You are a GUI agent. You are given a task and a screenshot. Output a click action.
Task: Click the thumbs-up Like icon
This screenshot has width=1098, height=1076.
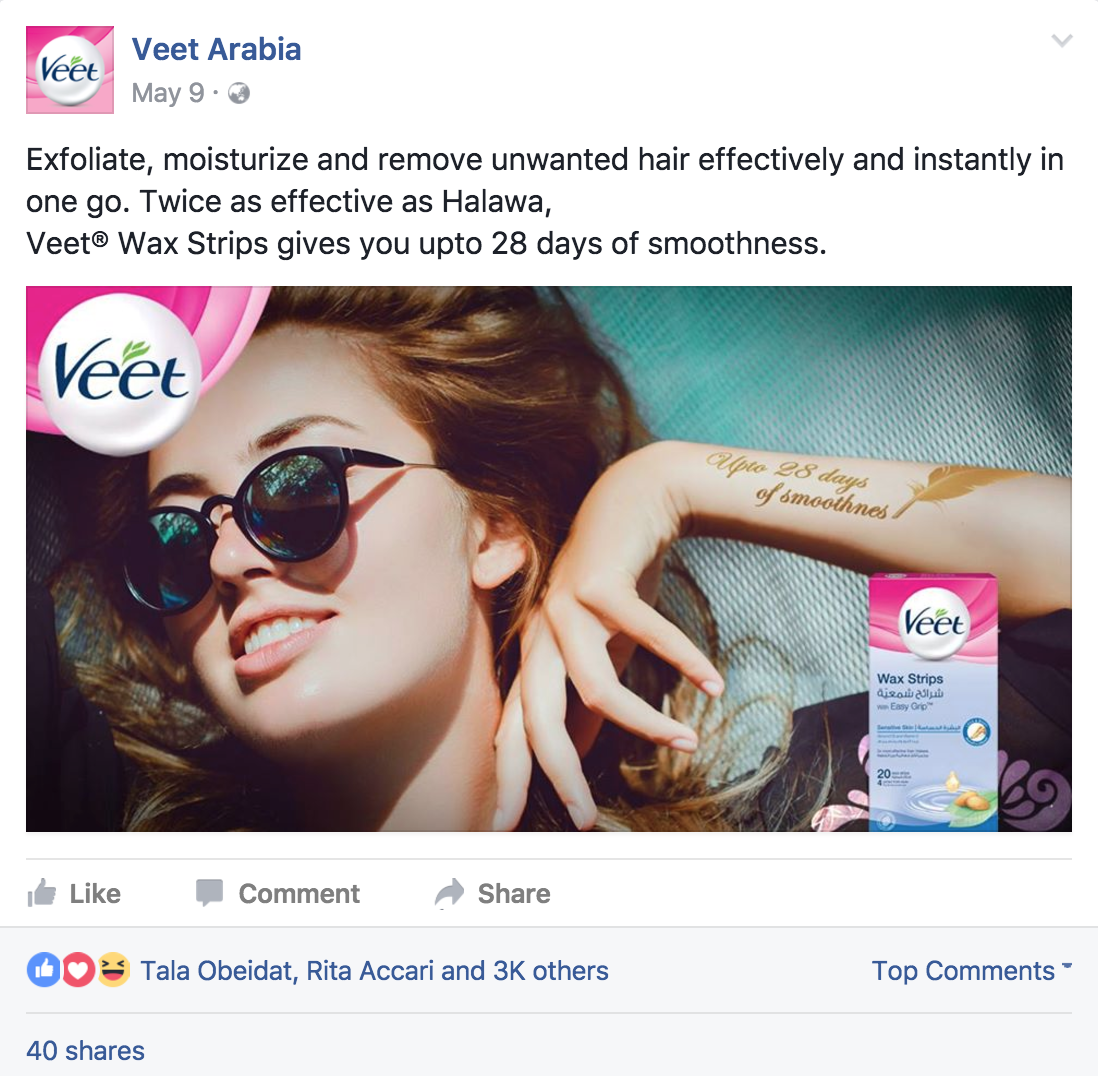pos(42,893)
